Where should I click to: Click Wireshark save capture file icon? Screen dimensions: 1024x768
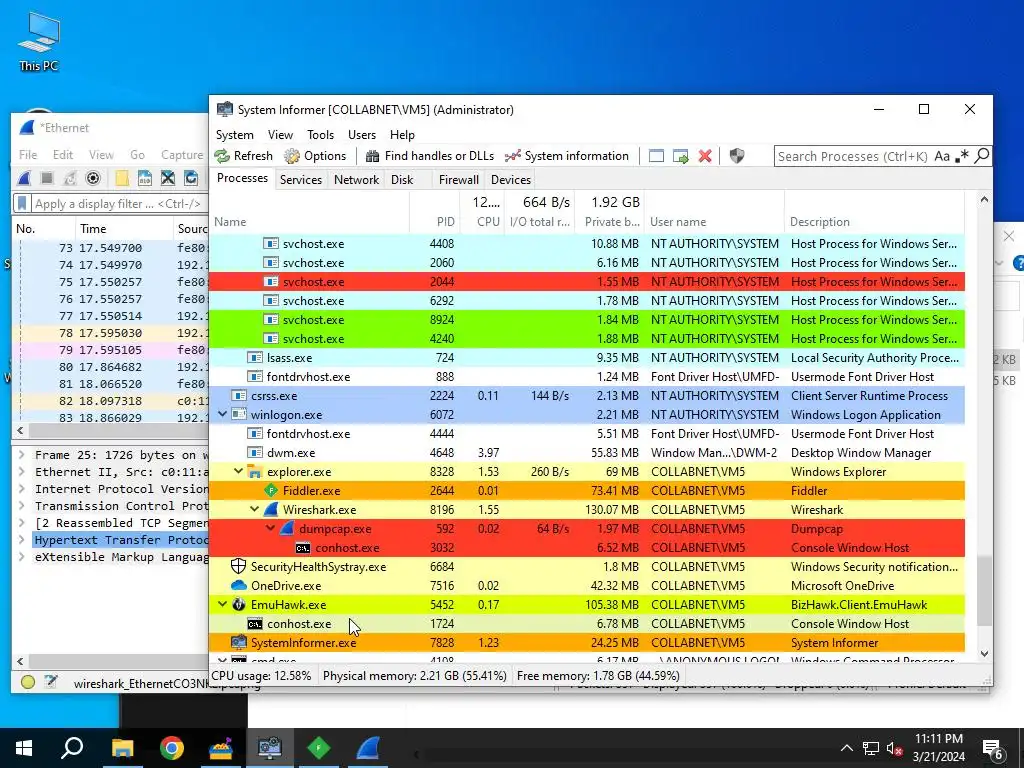pyautogui.click(x=145, y=178)
